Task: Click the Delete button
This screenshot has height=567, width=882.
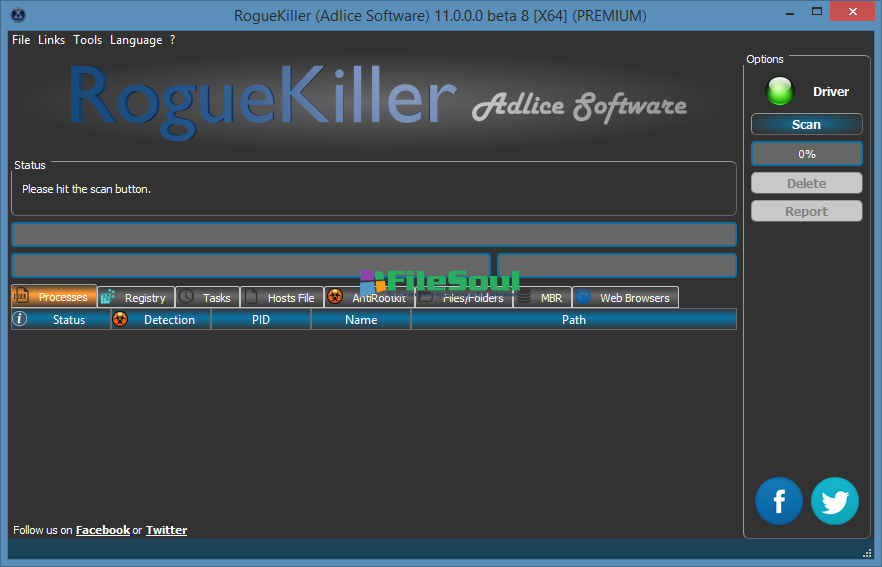Action: pyautogui.click(x=807, y=183)
